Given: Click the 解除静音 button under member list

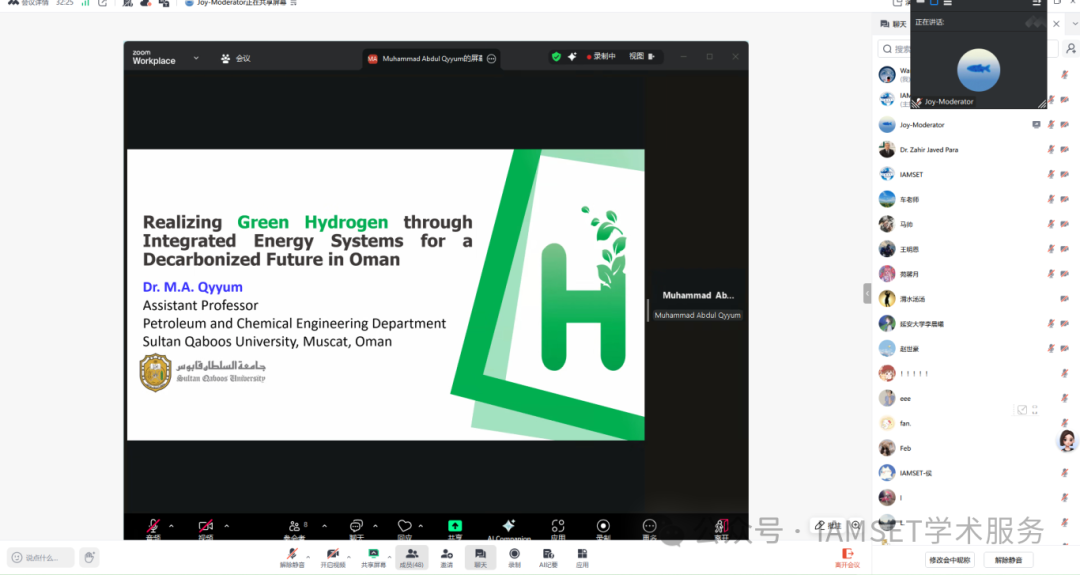Looking at the screenshot, I should point(1008,560).
